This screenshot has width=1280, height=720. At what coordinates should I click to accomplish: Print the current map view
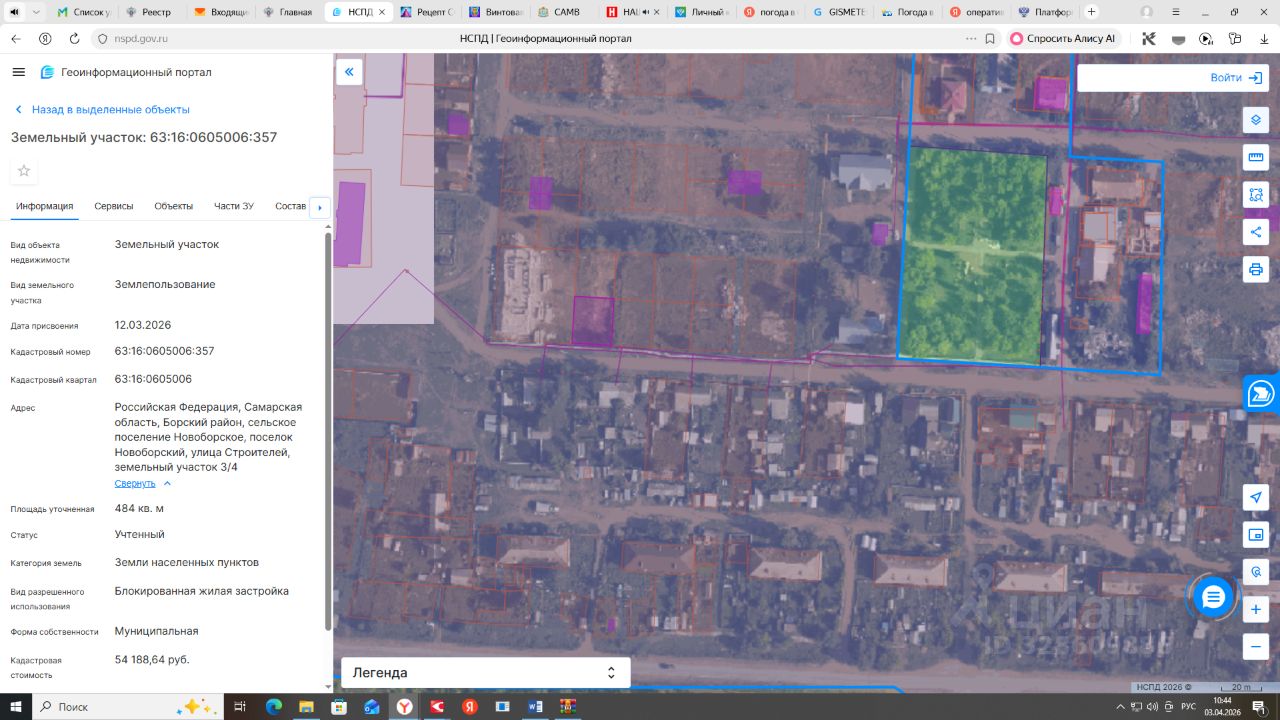(x=1256, y=269)
